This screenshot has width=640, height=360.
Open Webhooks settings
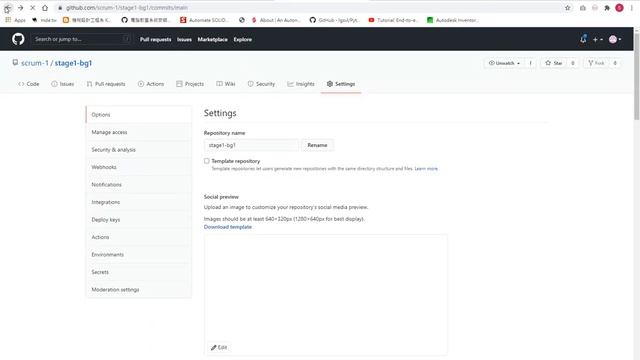(x=138, y=167)
